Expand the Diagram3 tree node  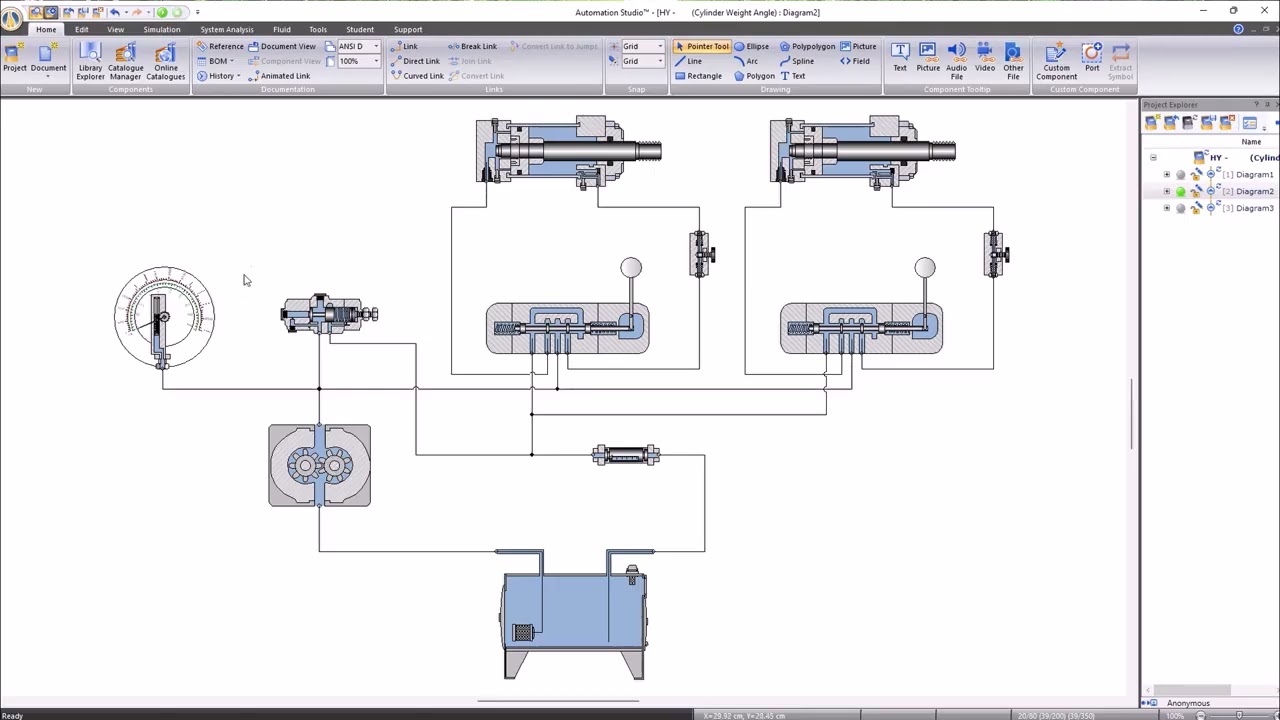1167,209
